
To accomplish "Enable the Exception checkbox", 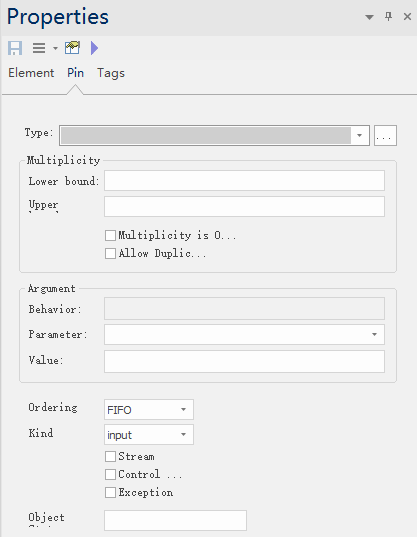I will (x=110, y=492).
